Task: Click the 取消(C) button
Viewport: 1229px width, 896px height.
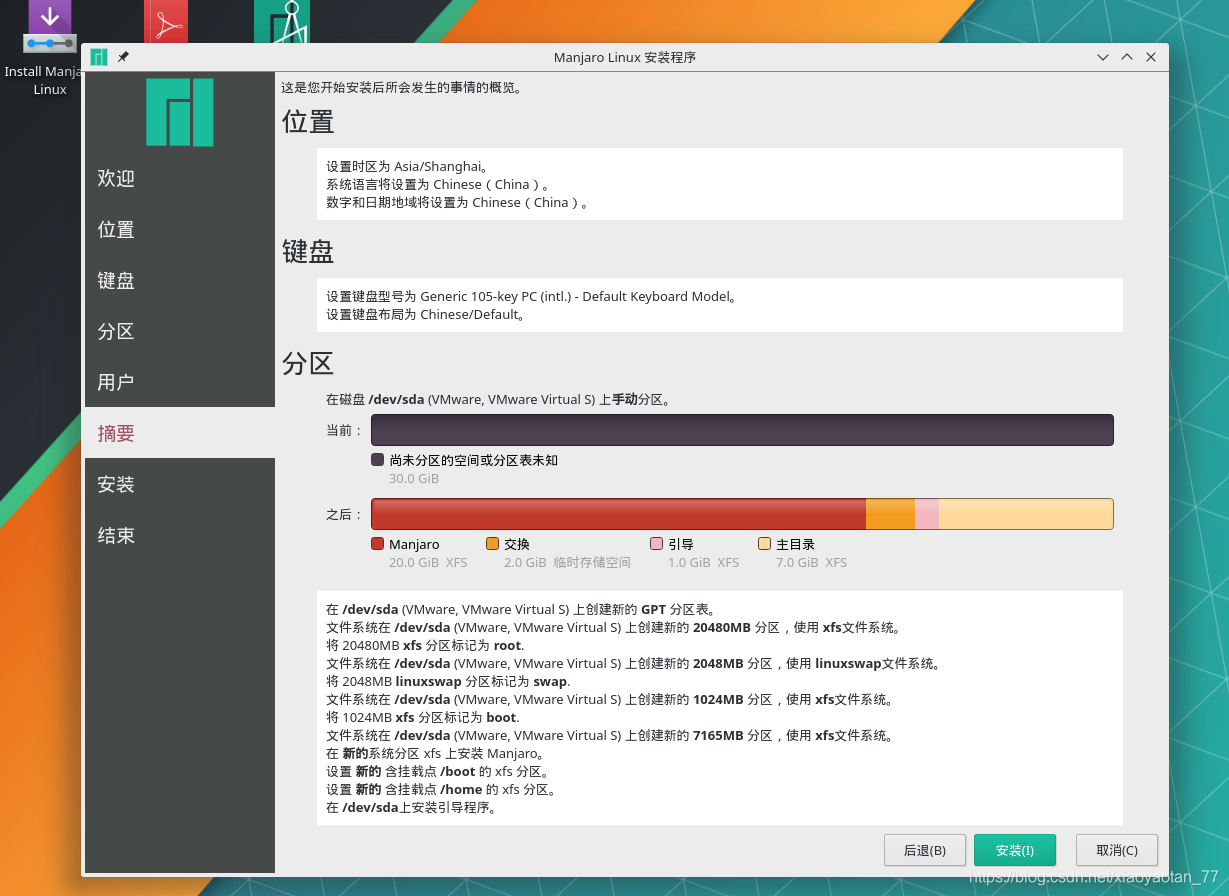Action: [1117, 850]
